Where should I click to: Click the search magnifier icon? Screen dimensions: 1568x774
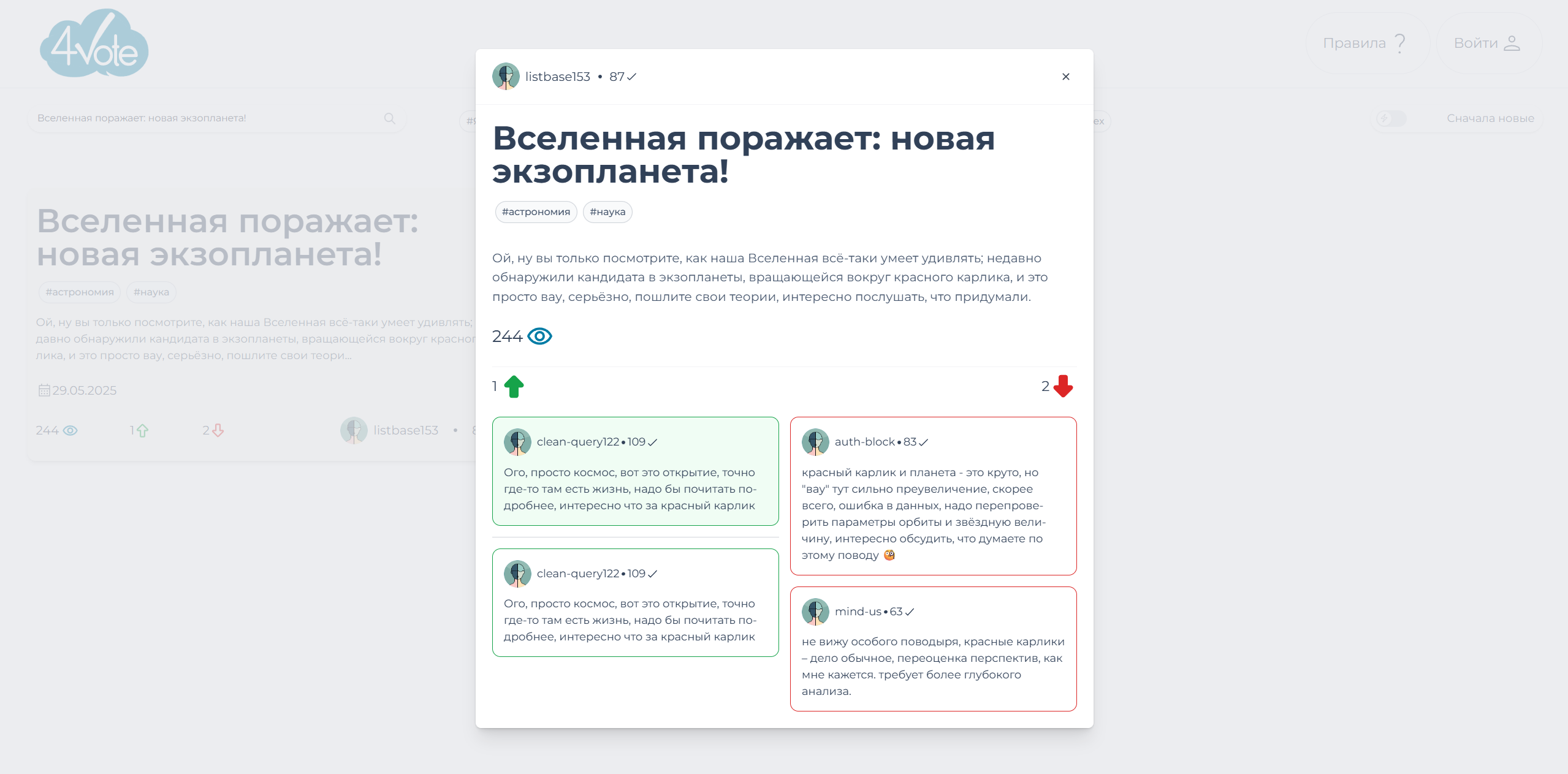click(390, 118)
